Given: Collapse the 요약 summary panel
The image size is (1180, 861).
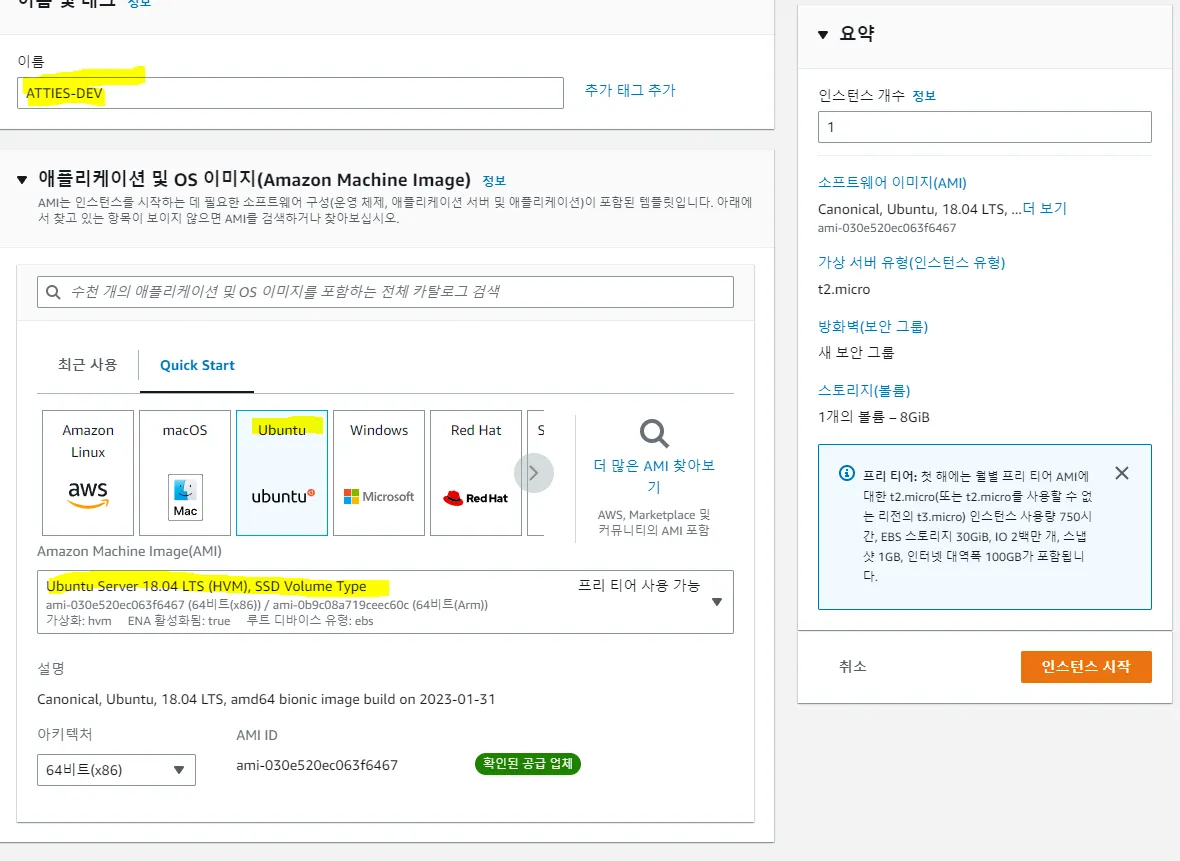Looking at the screenshot, I should tap(823, 35).
